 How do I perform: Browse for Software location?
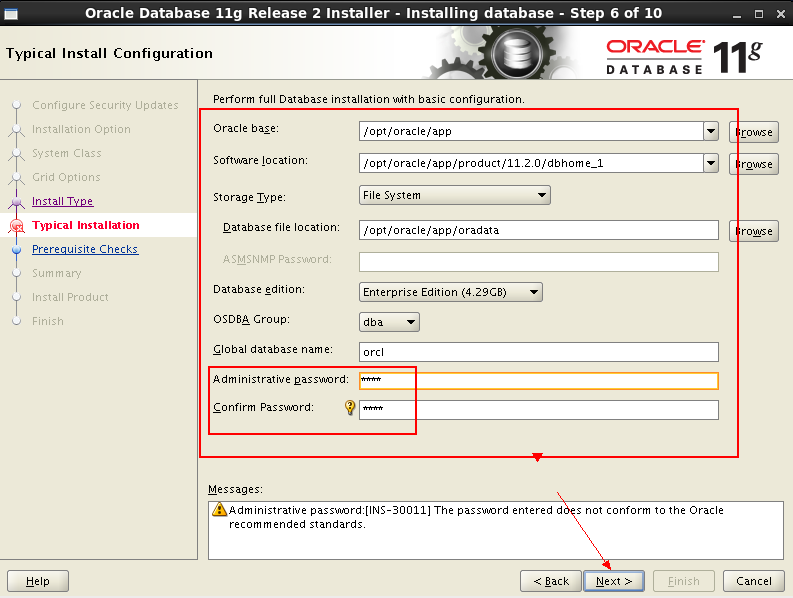tap(754, 164)
